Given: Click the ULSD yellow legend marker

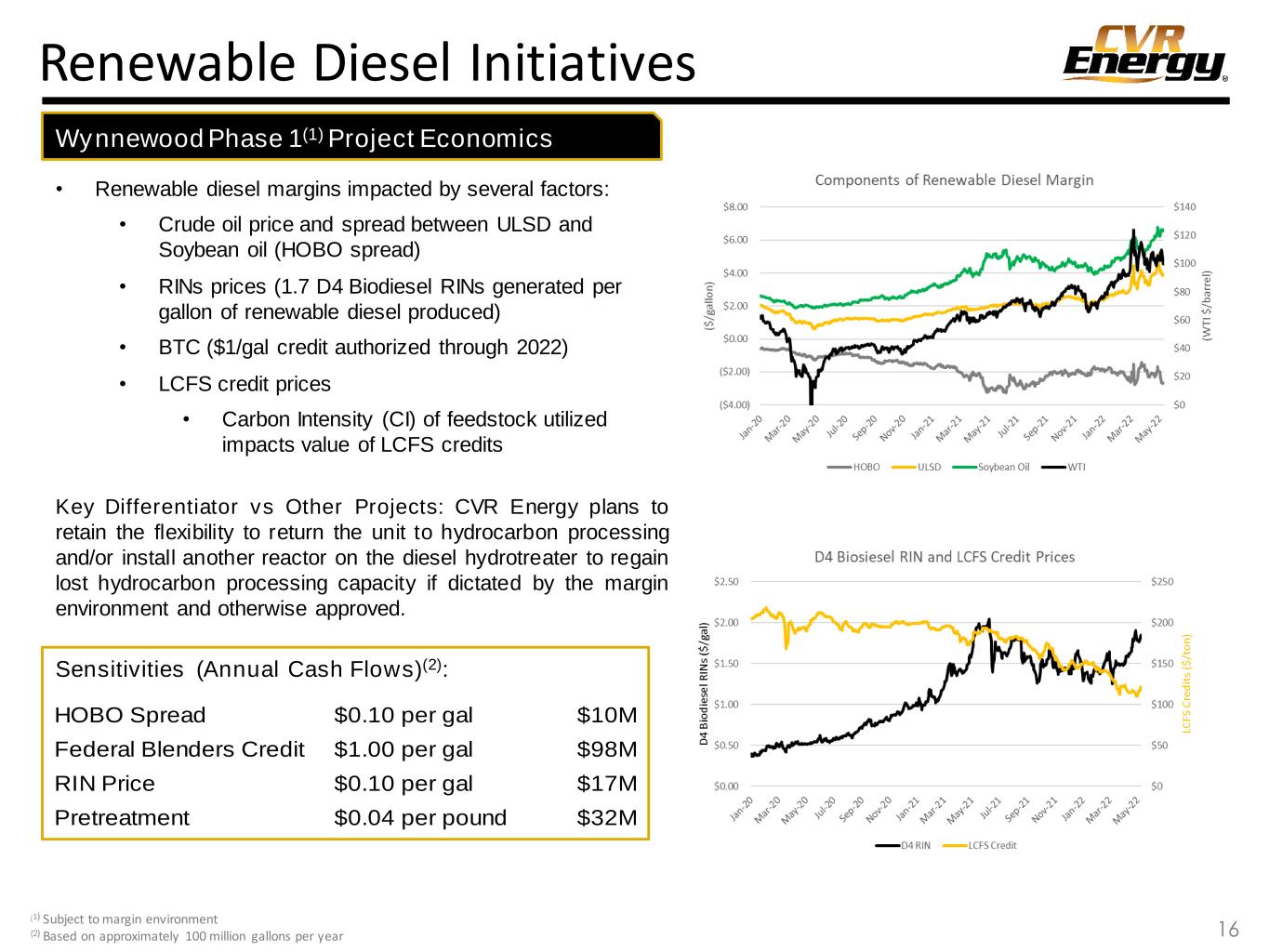Looking at the screenshot, I should tap(903, 467).
